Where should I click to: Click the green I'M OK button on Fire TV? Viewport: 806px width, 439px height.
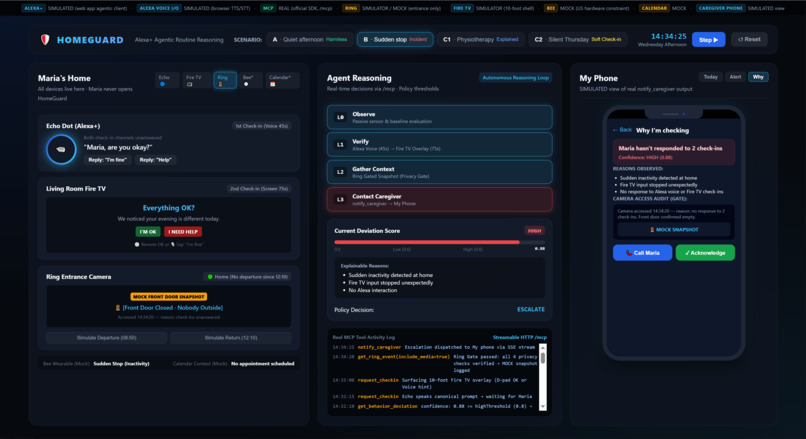148,232
